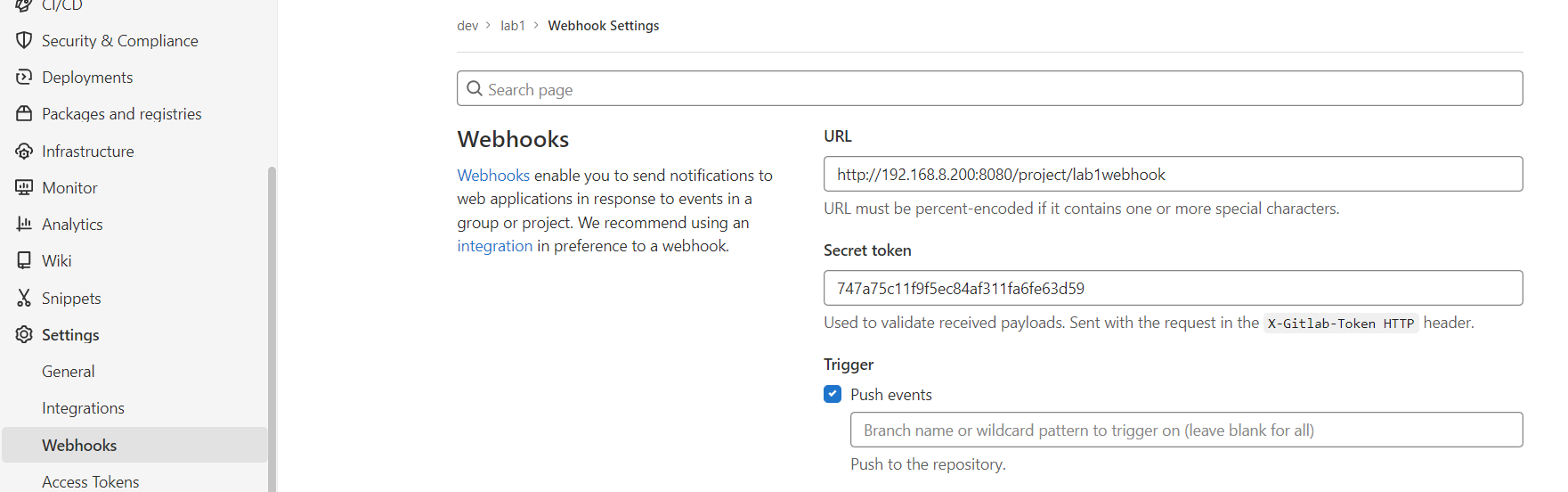
Task: Click the Deployments icon in sidebar
Action: (24, 78)
